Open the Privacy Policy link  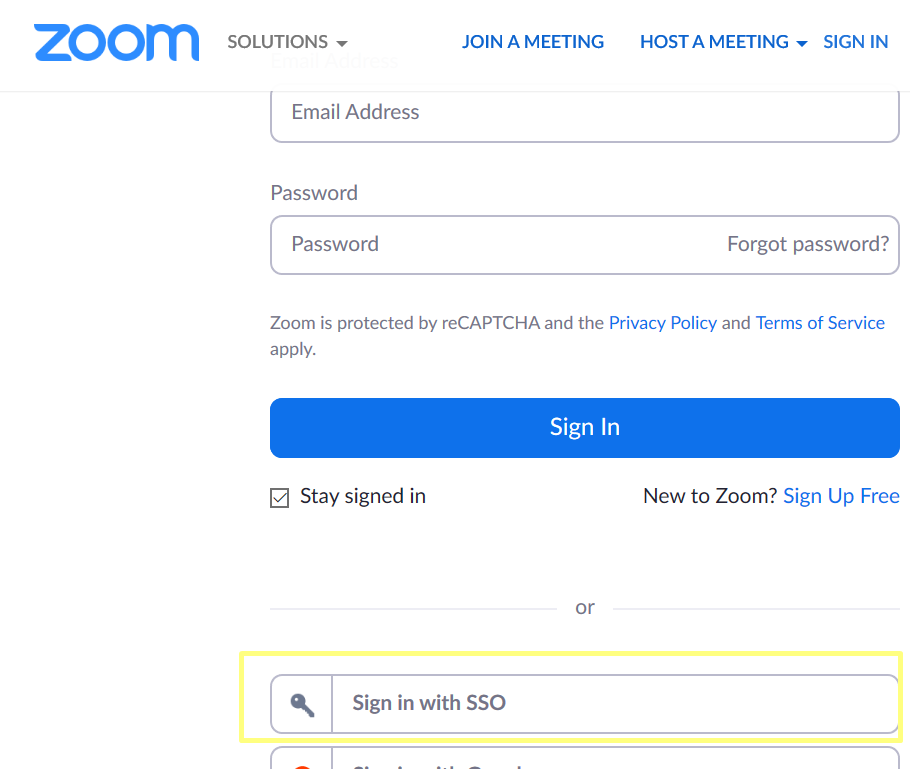pos(662,323)
